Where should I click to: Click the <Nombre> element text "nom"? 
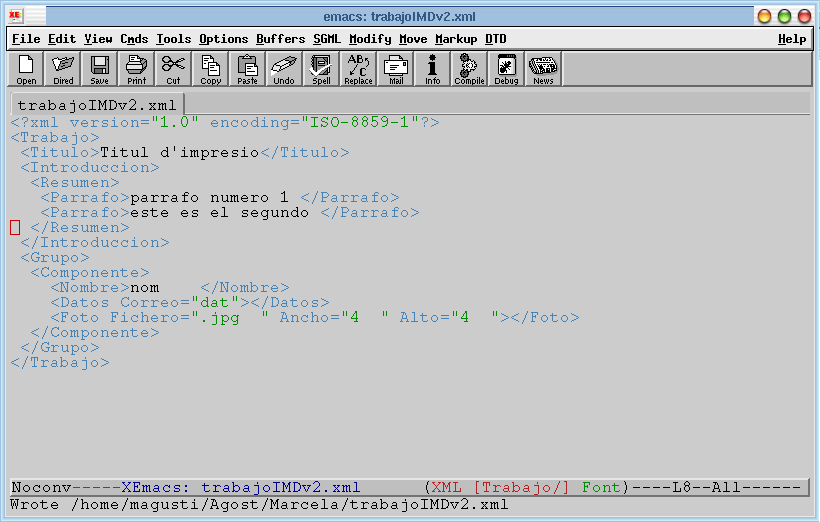coord(145,288)
